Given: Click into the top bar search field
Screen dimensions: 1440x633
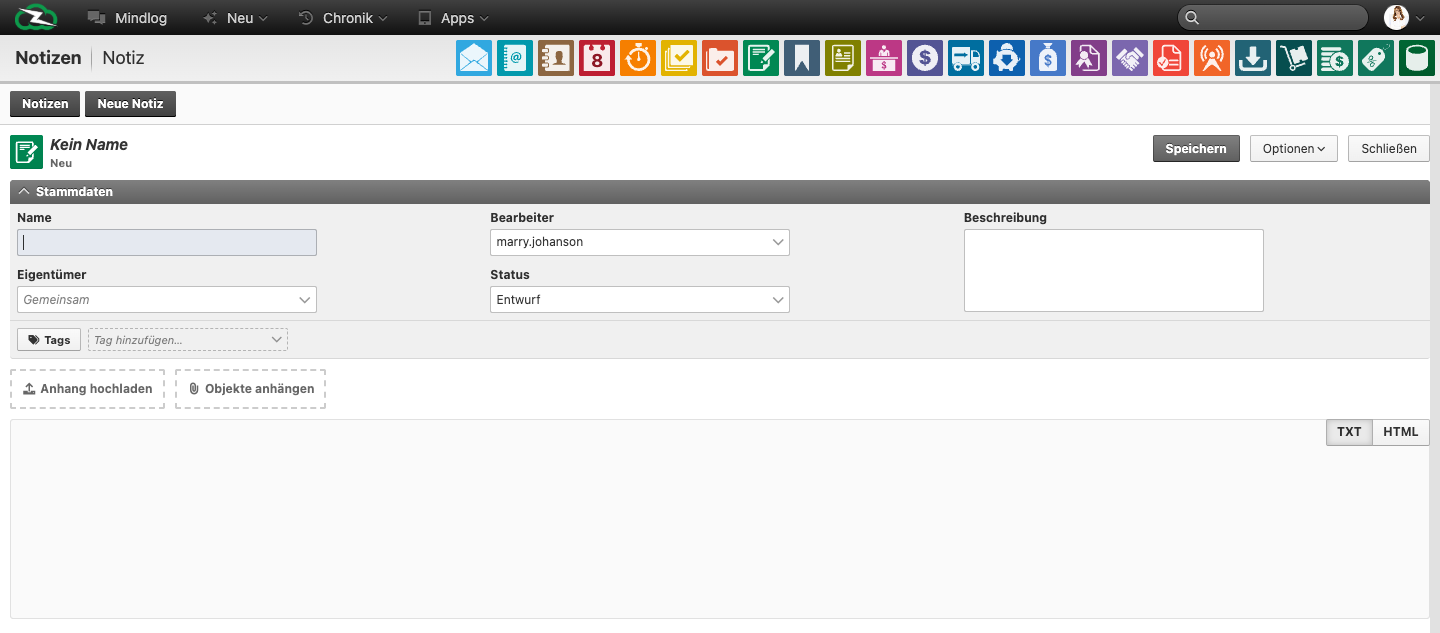Looking at the screenshot, I should 1273,17.
